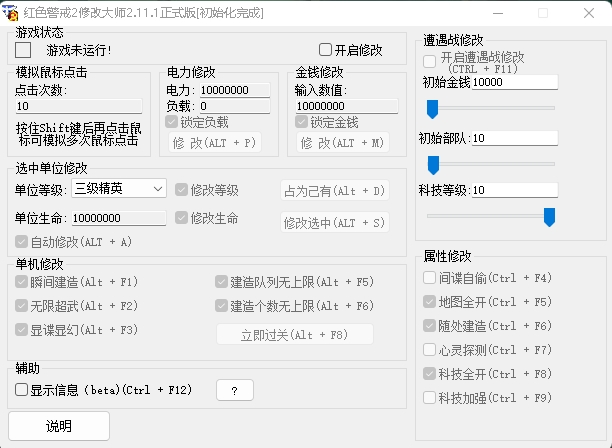612x448 pixels.
Task: Open the 单位等级 dropdown showing 三级精英
Action: click(119, 188)
